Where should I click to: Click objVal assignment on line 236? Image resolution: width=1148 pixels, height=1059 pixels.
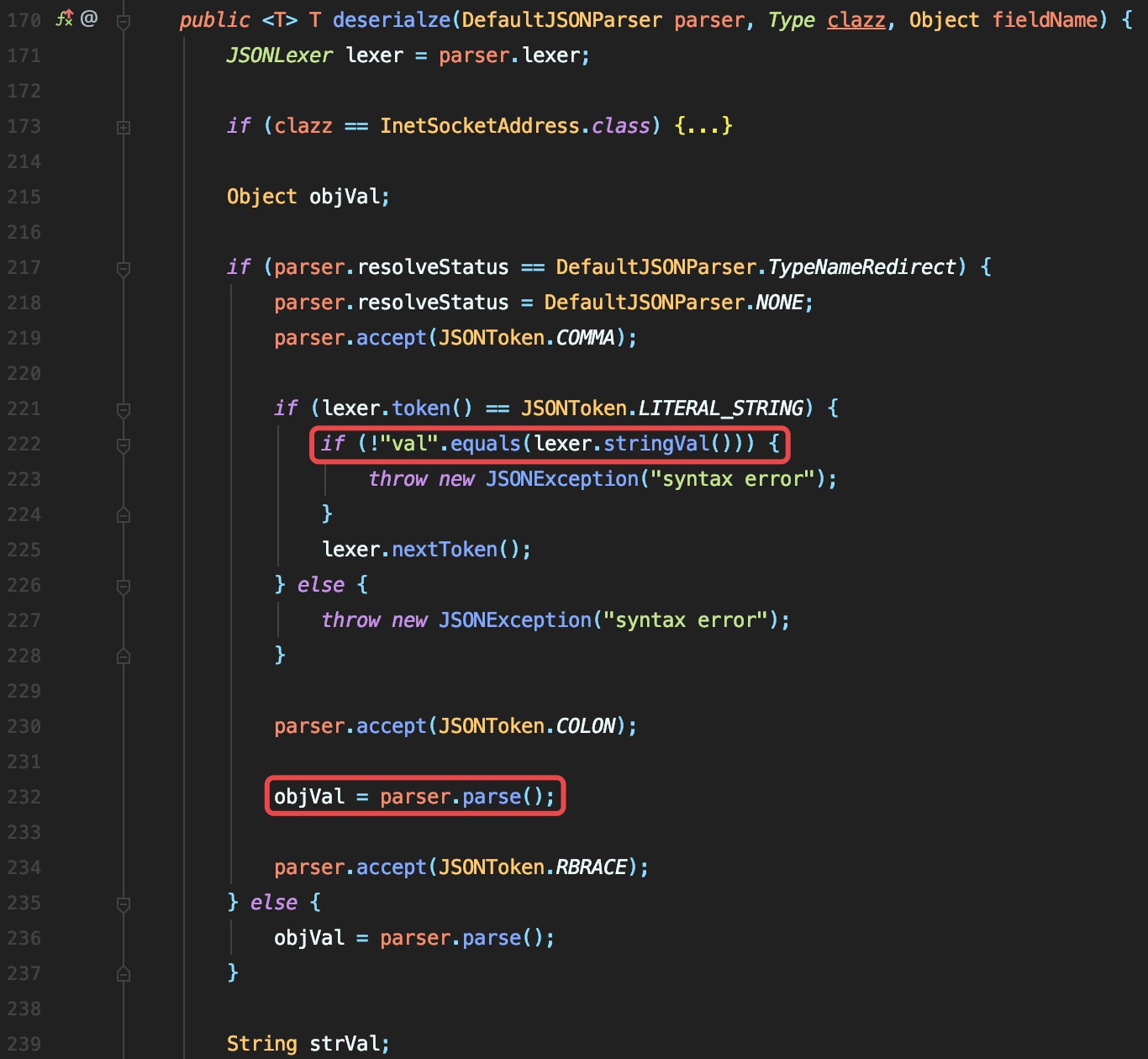(309, 938)
